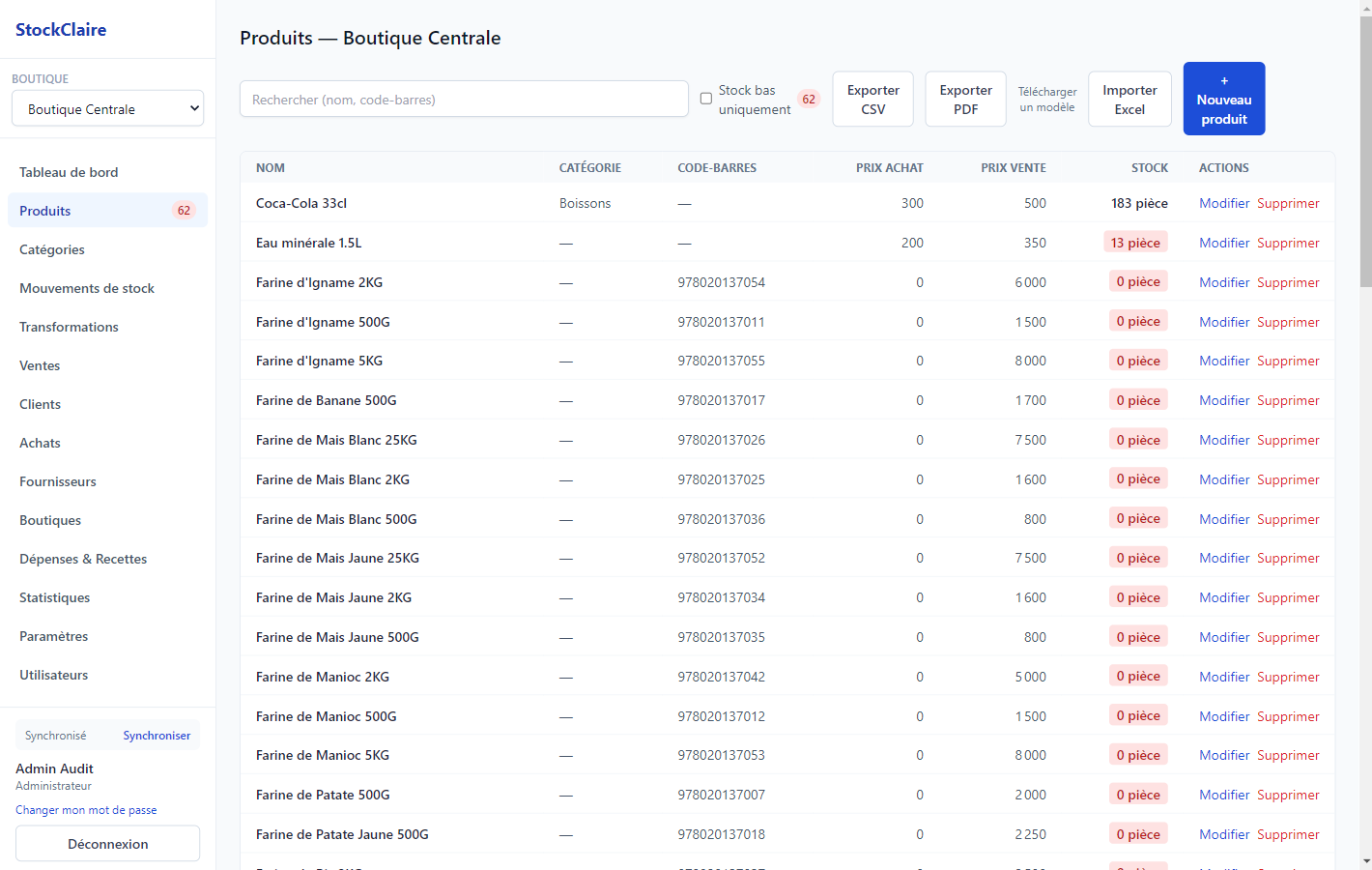
Task: Open the Produits menu item
Action: [x=107, y=211]
